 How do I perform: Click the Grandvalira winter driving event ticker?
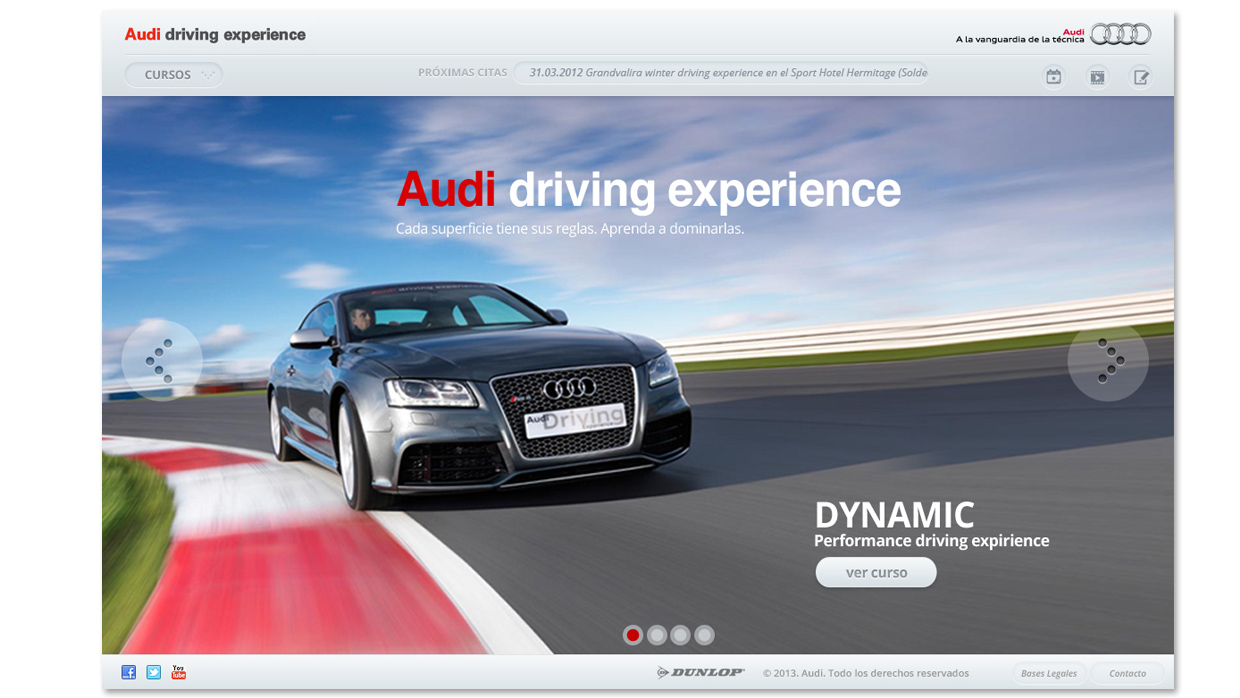point(727,72)
